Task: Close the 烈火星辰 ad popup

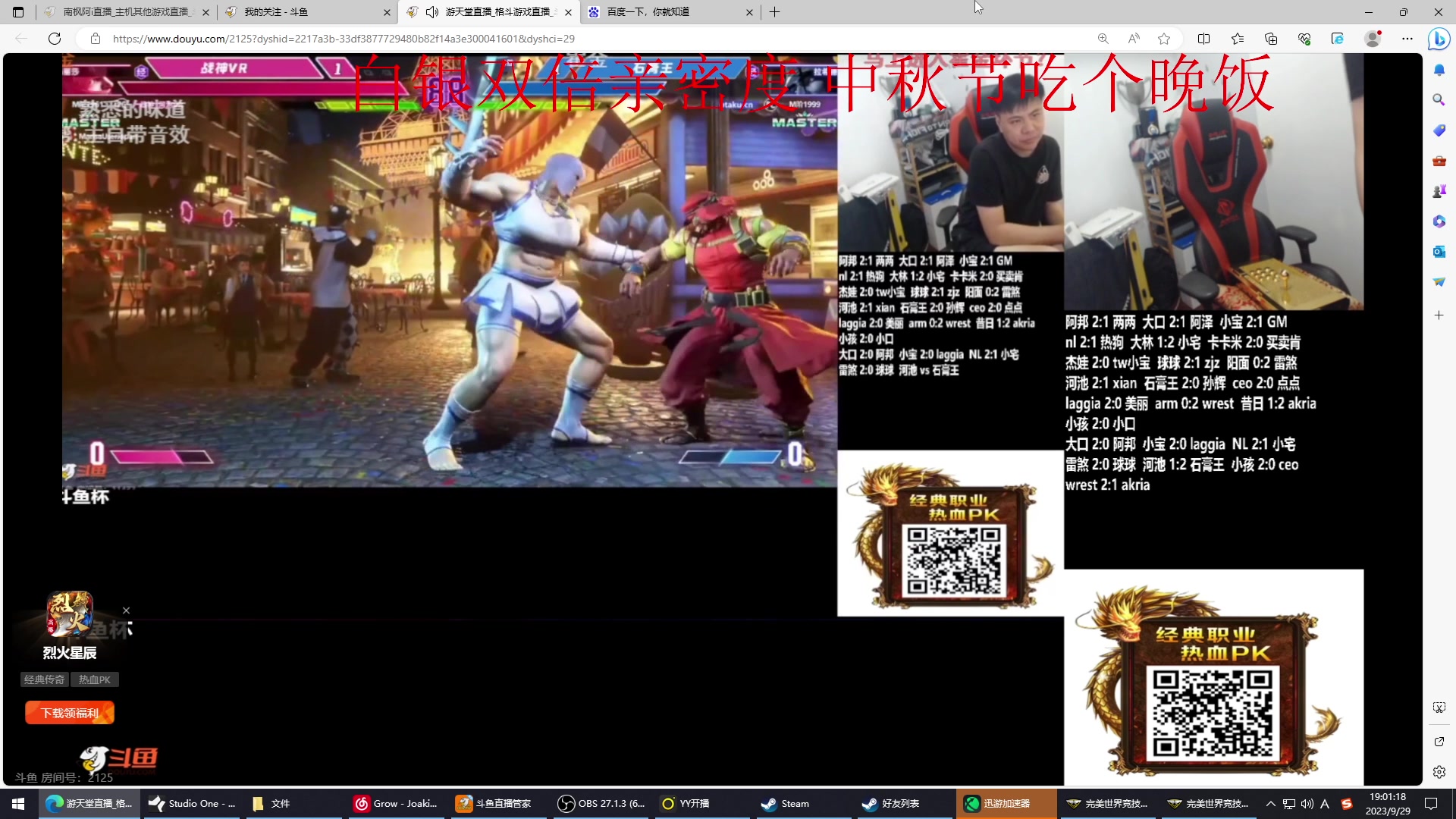Action: [126, 610]
